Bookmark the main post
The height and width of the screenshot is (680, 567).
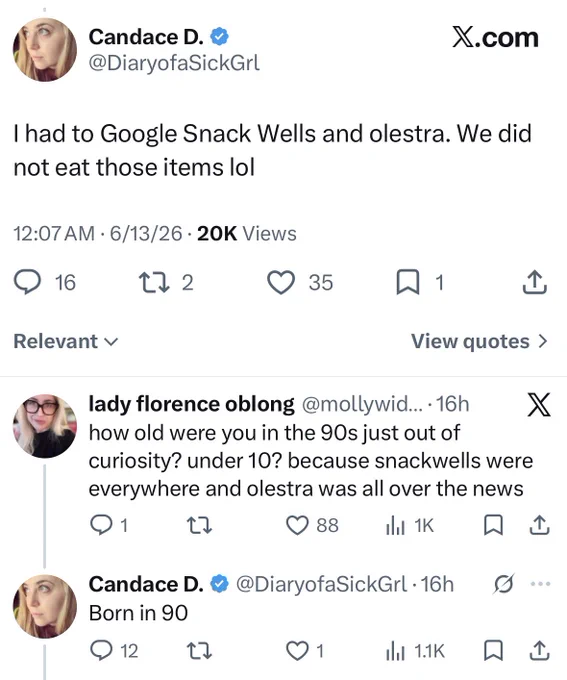[408, 282]
